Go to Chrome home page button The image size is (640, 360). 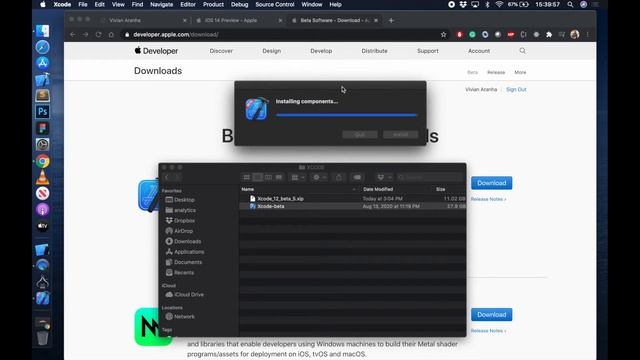pos(111,35)
